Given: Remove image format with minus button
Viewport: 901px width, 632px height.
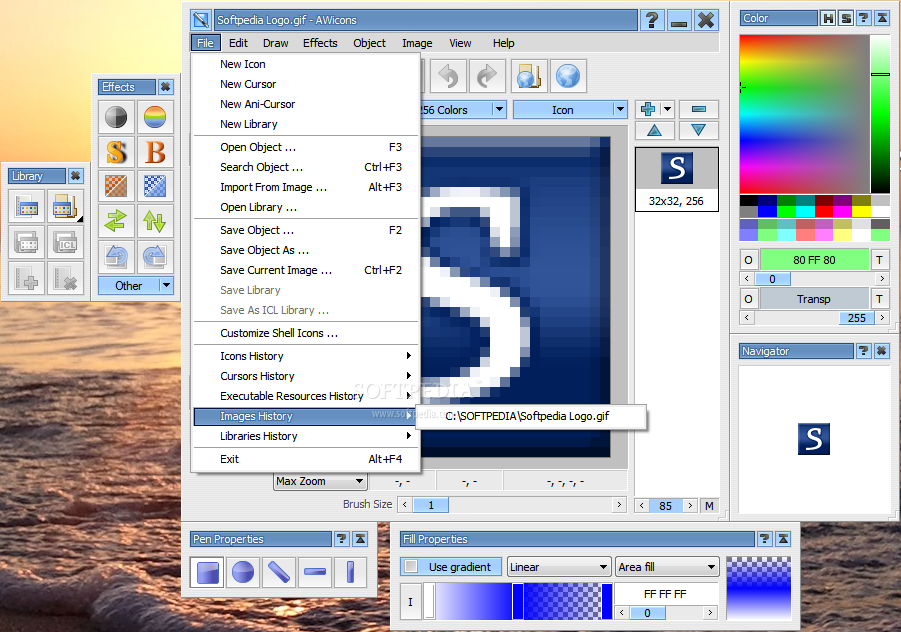Looking at the screenshot, I should 699,109.
